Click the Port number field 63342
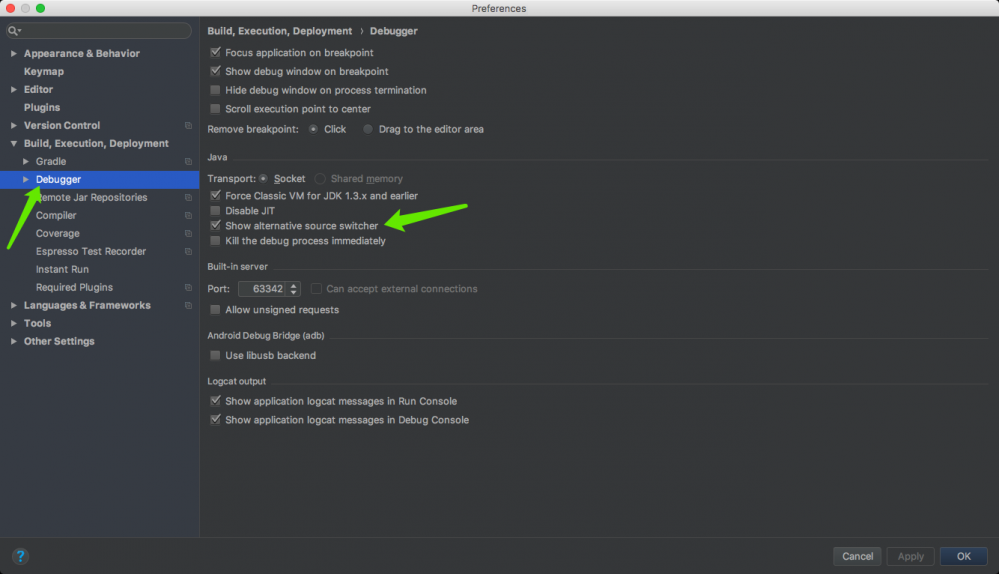The image size is (999, 574). click(264, 289)
